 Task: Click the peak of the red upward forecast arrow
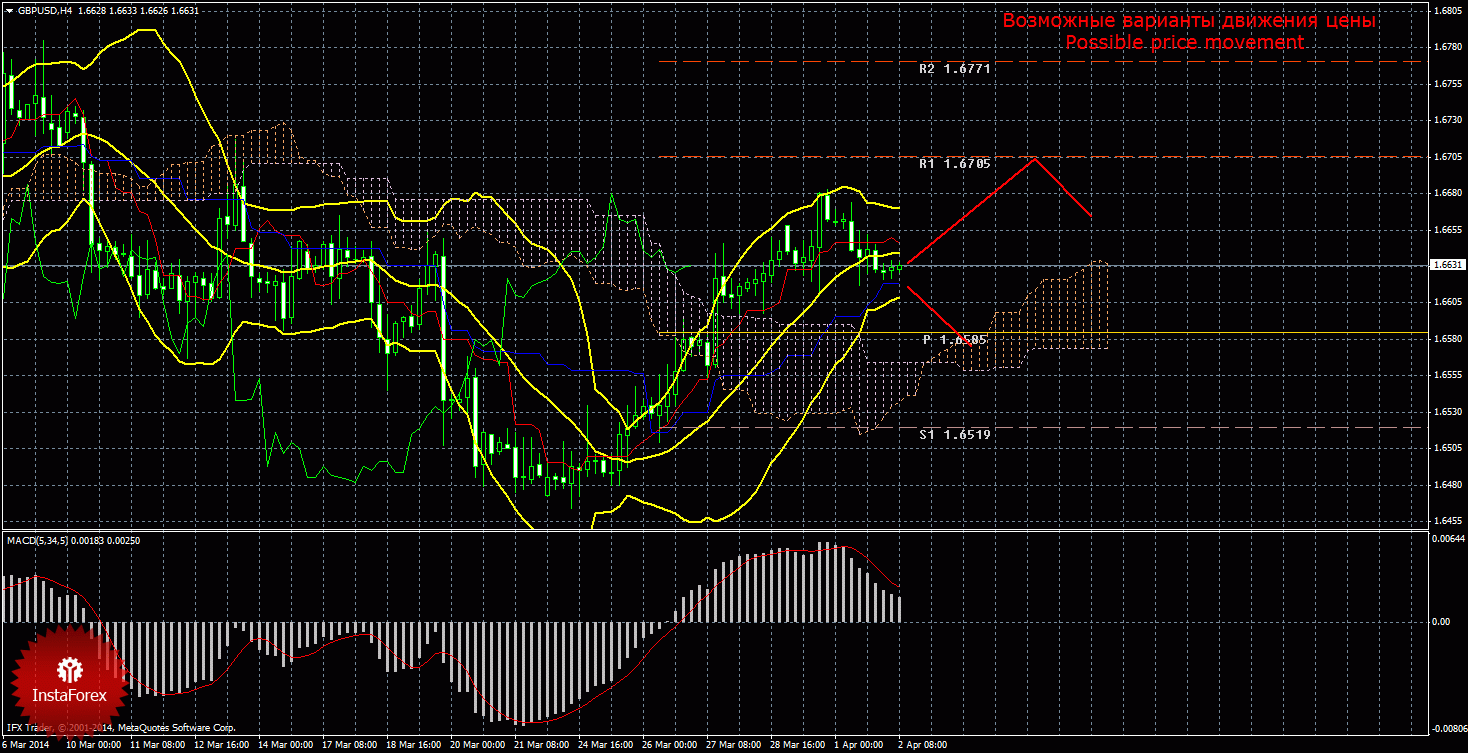tap(1034, 158)
